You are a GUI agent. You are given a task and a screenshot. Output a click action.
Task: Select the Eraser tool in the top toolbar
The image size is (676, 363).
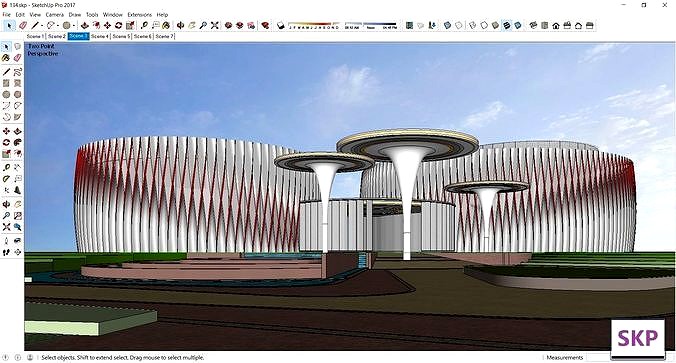(23, 25)
